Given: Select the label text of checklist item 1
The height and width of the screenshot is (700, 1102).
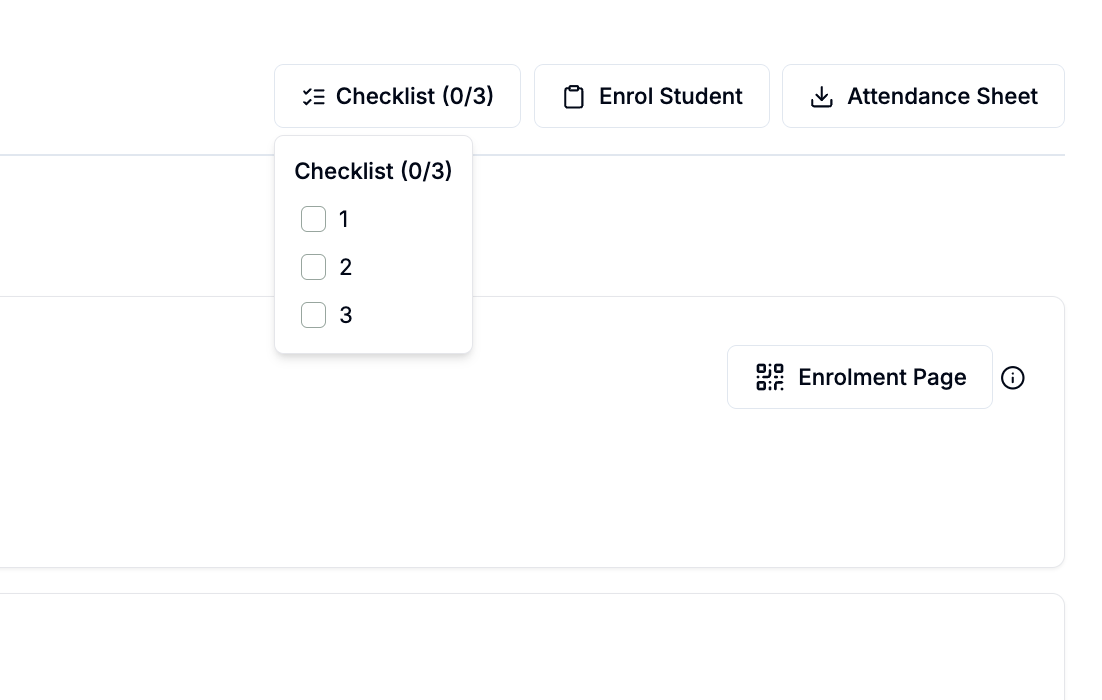Looking at the screenshot, I should click(344, 219).
